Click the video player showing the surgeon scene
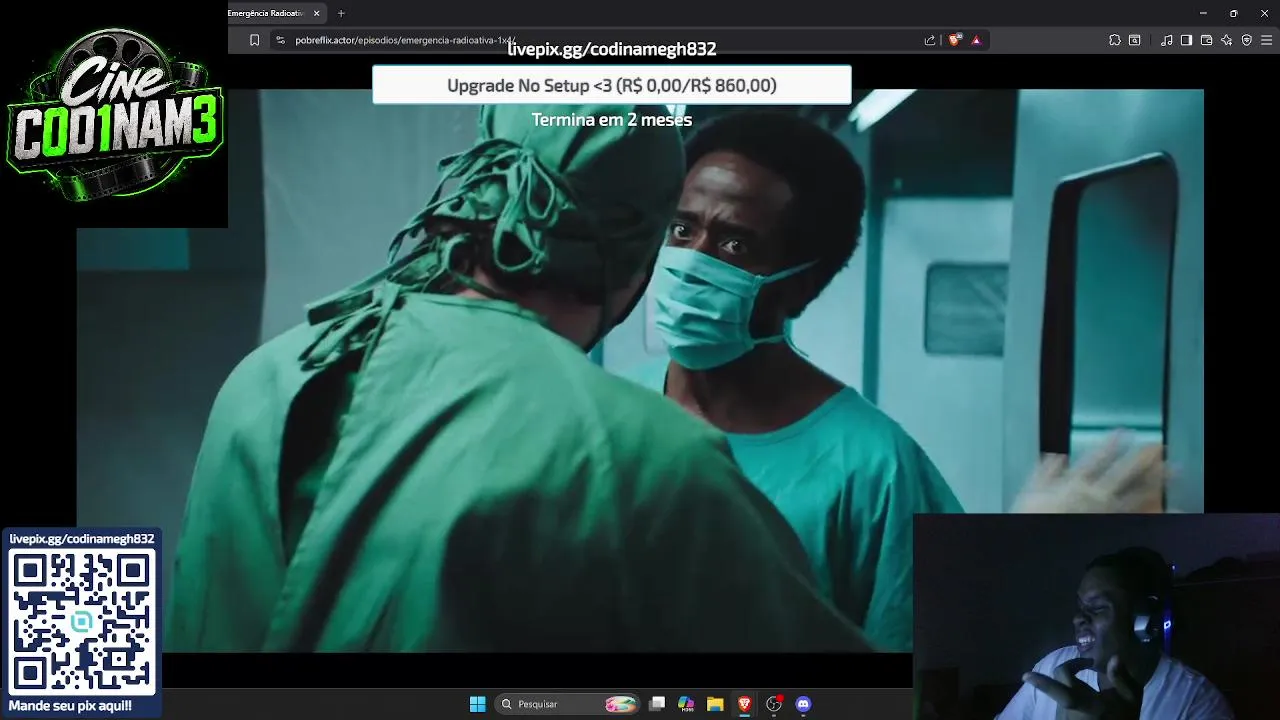1280x720 pixels. pos(640,370)
